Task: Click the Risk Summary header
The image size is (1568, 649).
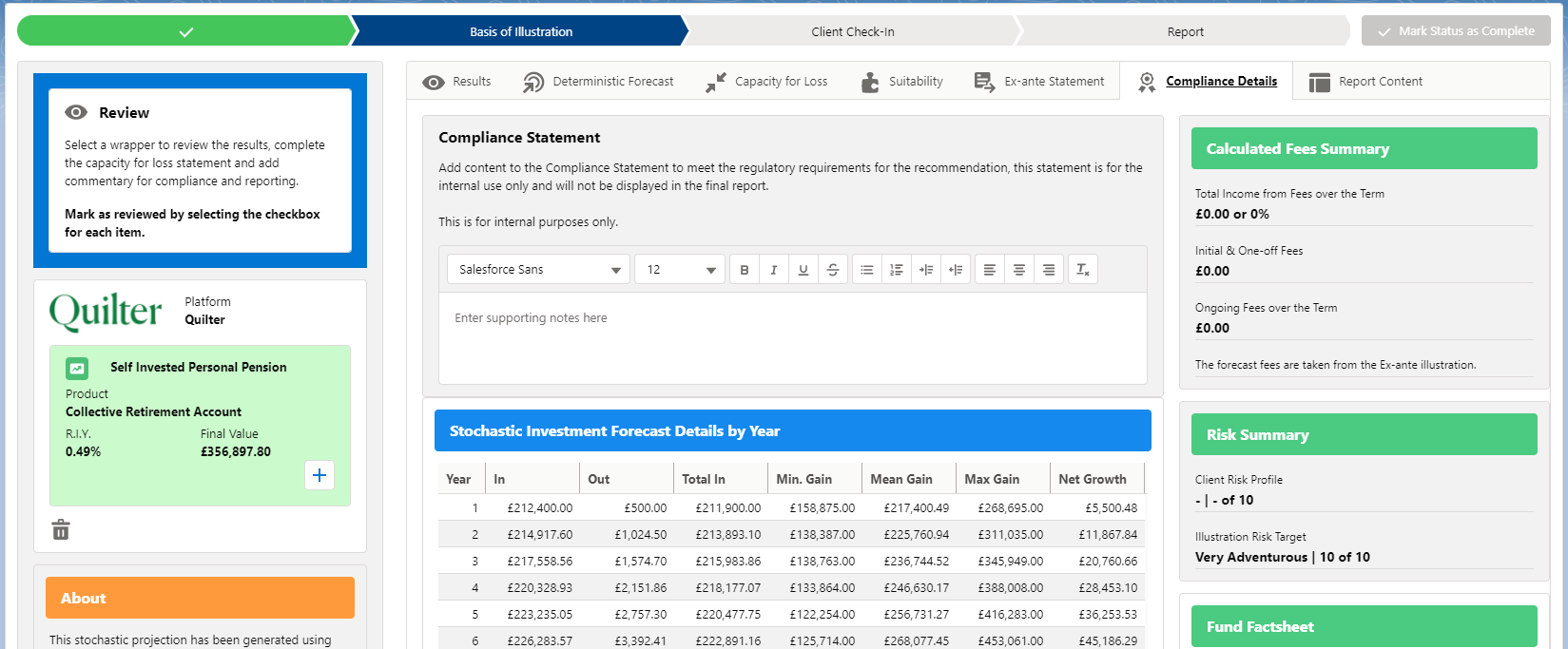Action: 1364,434
